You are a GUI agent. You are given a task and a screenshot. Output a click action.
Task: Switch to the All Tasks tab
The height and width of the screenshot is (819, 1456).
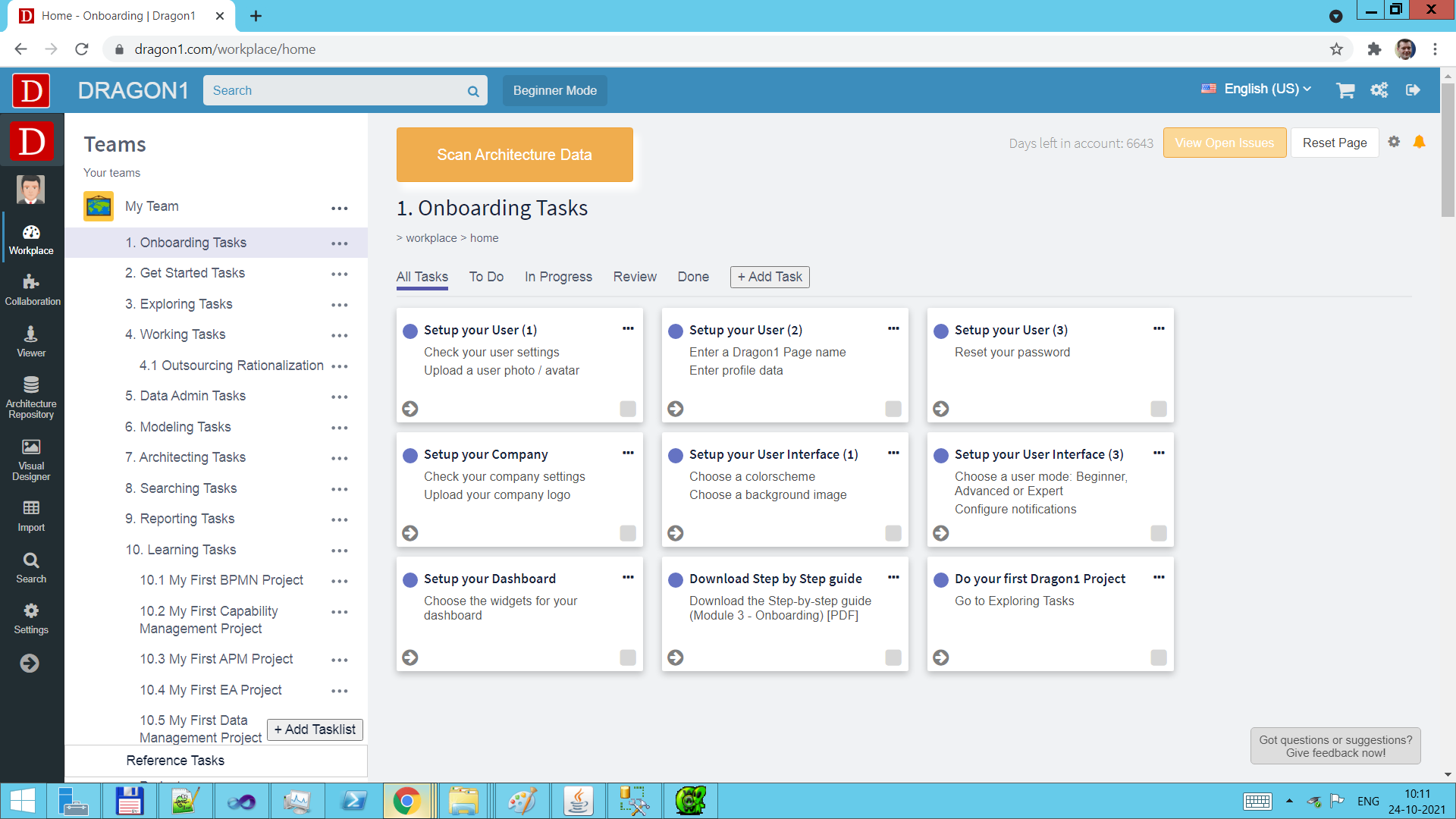click(x=422, y=277)
